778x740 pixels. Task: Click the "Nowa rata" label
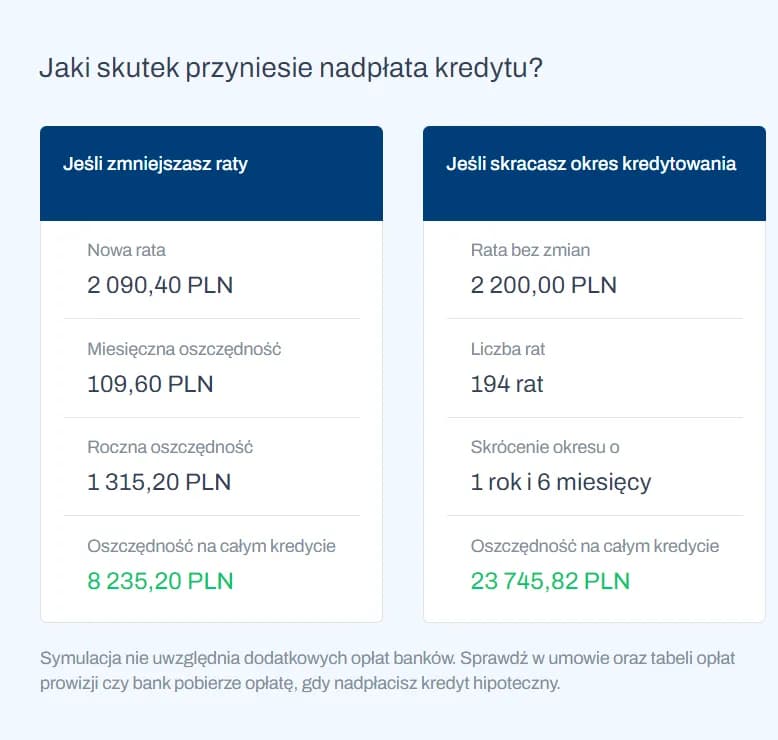(126, 250)
